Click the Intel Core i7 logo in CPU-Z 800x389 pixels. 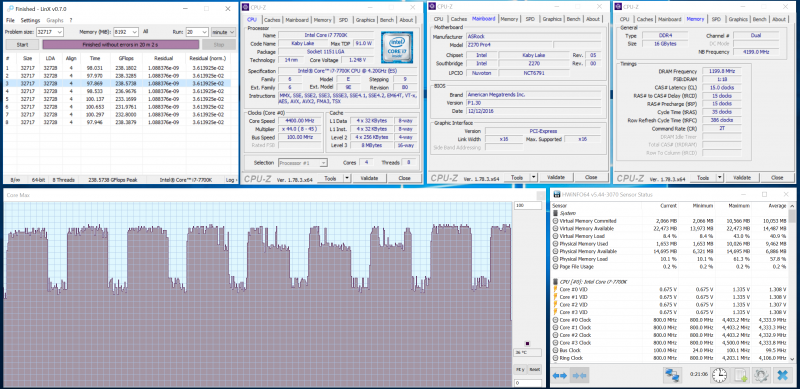[397, 47]
